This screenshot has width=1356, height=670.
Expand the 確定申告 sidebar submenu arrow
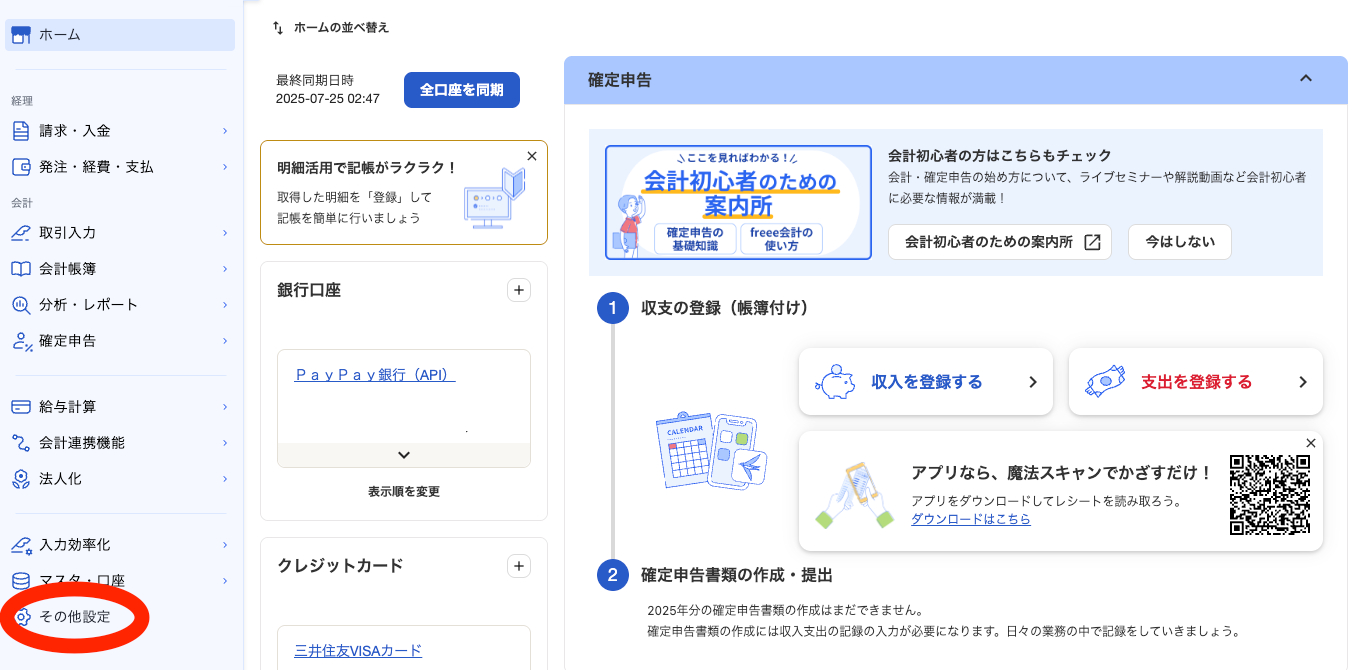pyautogui.click(x=224, y=340)
